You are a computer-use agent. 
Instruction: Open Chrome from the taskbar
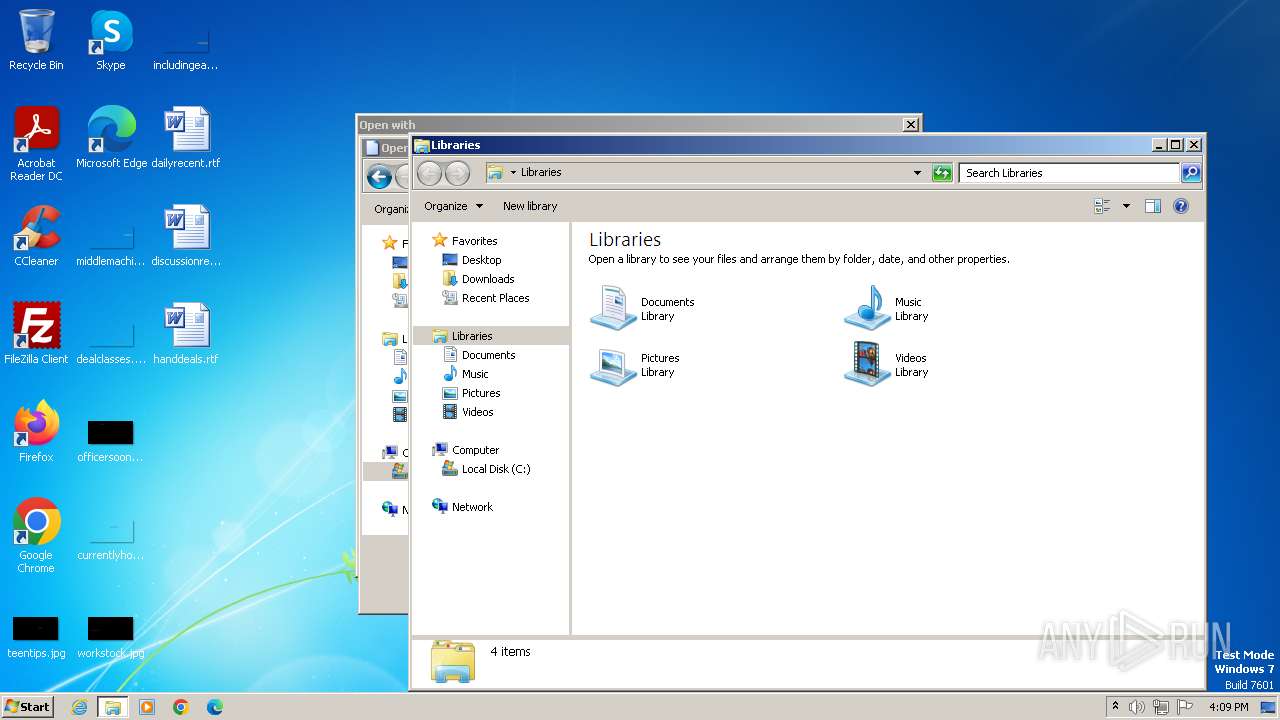point(181,707)
